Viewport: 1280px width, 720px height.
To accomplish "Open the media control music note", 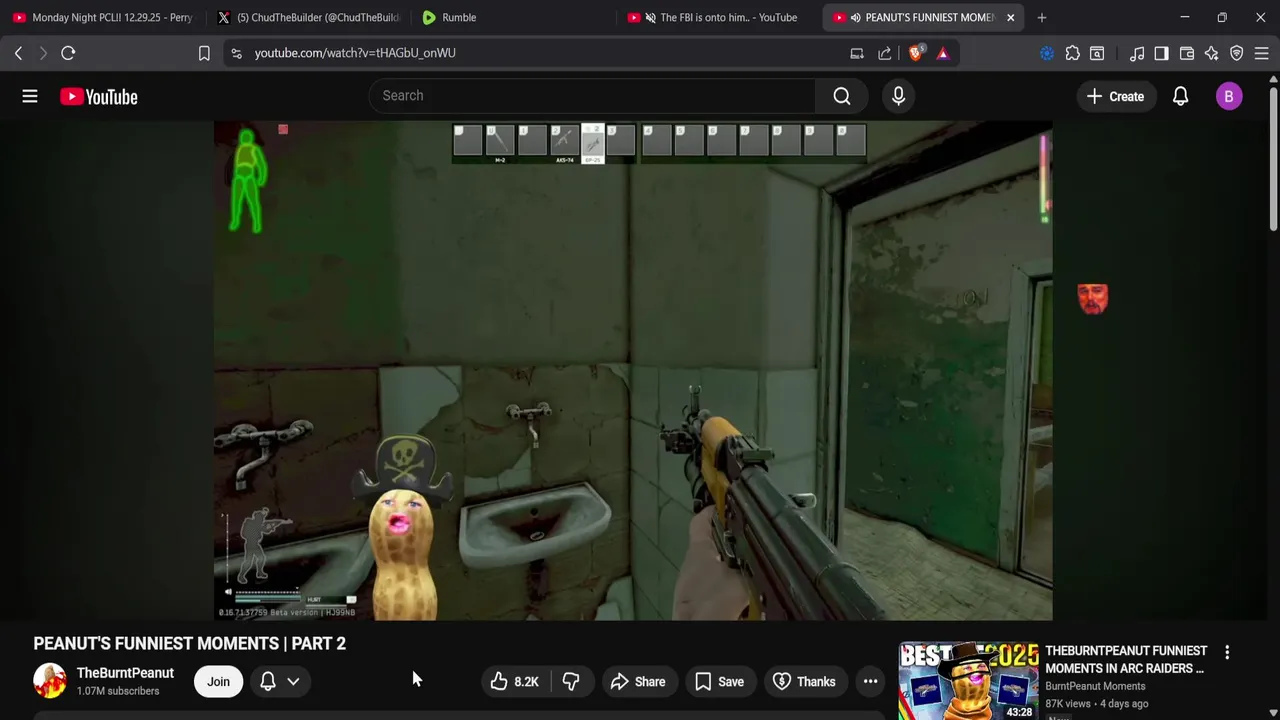I will tap(1137, 53).
